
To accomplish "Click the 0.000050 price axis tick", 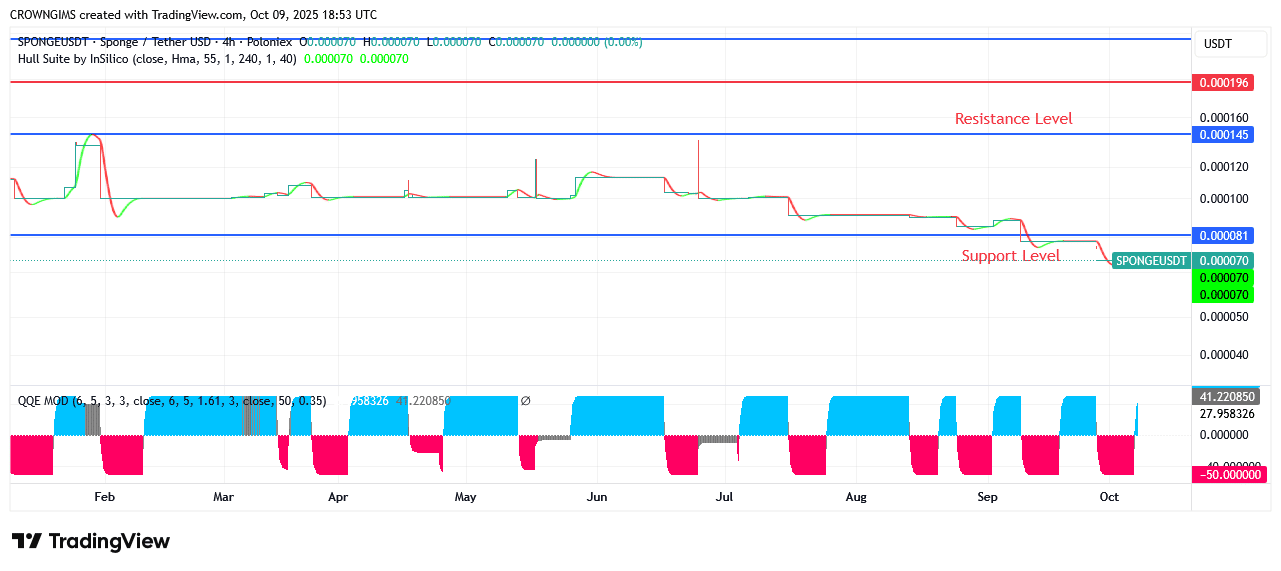I will [1225, 317].
